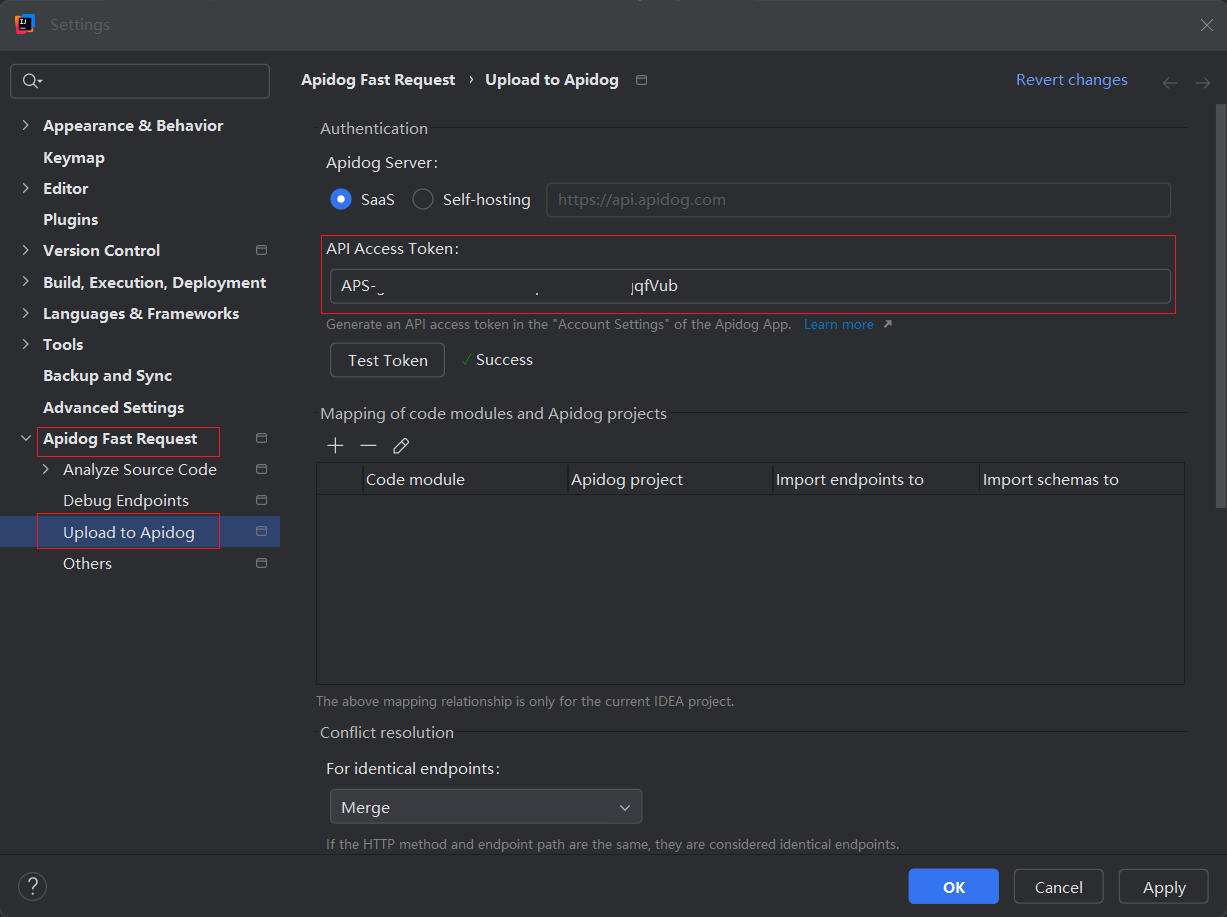Add a new code module mapping
1227x917 pixels.
click(335, 446)
